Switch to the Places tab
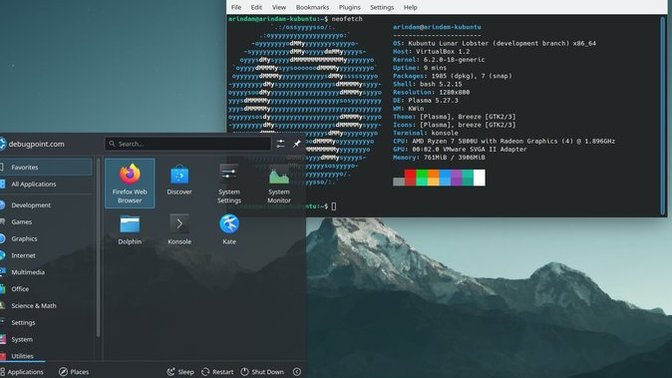Screen dimensions: 672x378 click(x=74, y=372)
